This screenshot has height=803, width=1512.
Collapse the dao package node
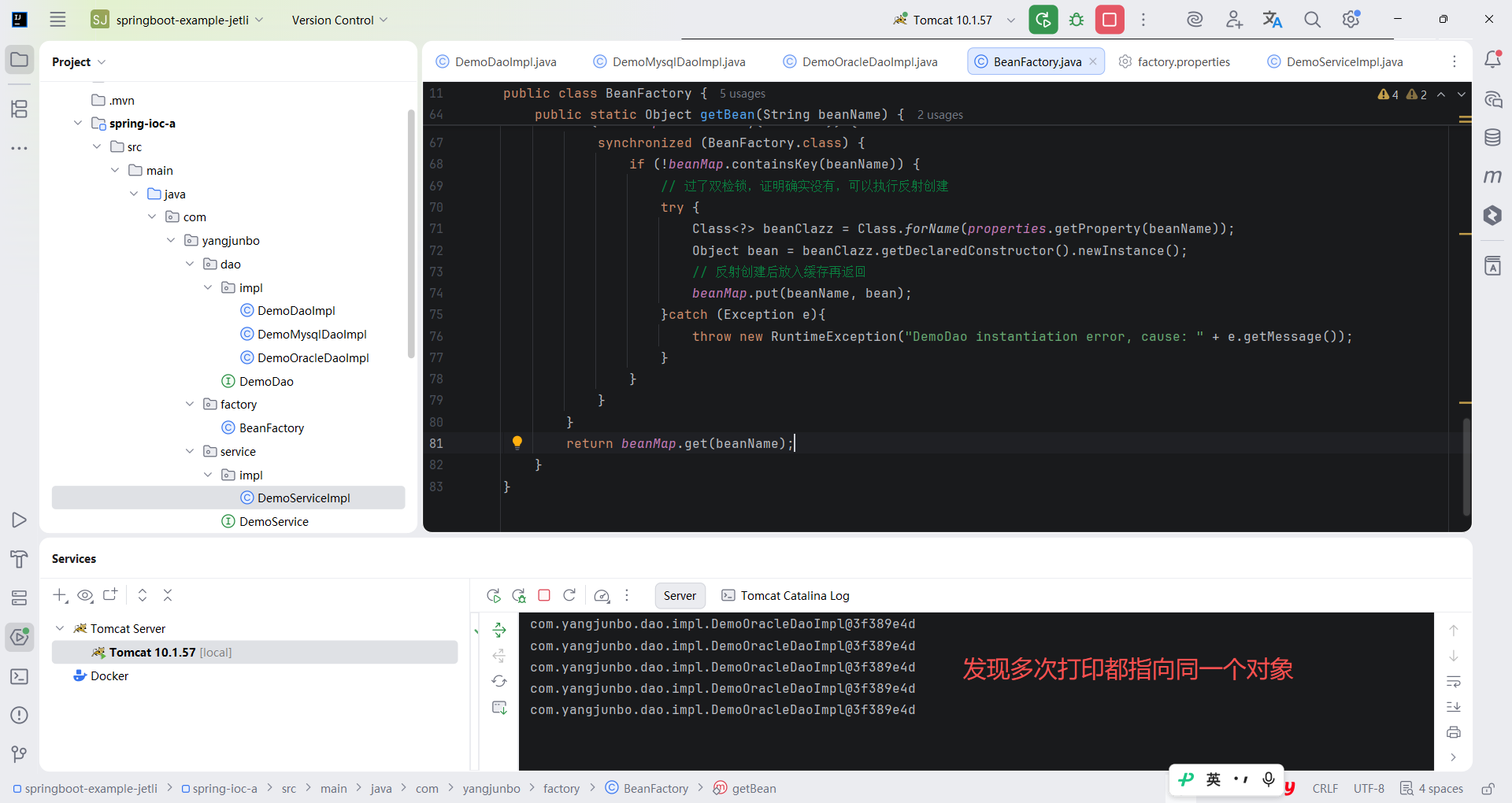click(x=190, y=264)
